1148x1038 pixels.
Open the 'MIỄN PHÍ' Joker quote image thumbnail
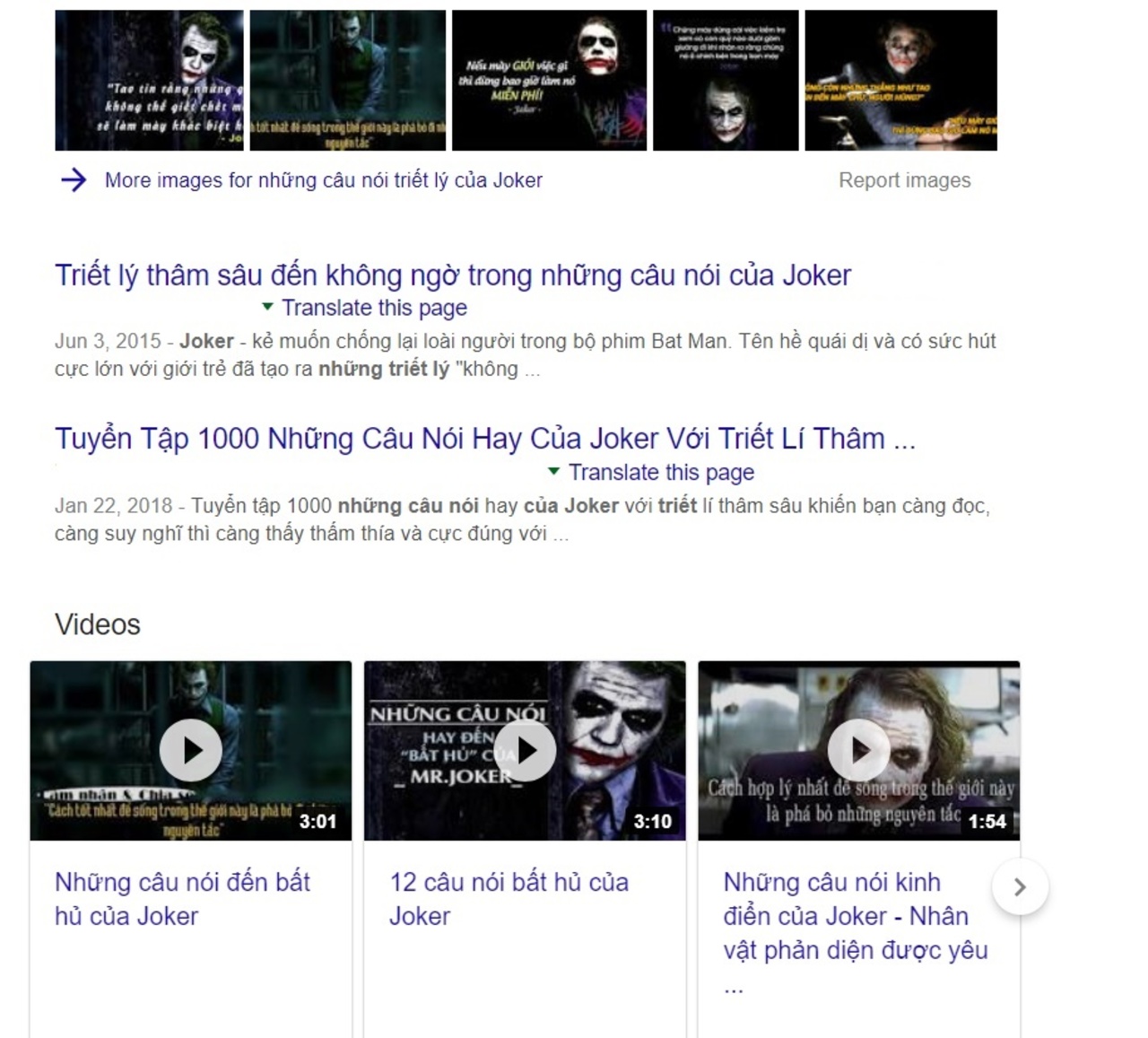click(x=549, y=80)
